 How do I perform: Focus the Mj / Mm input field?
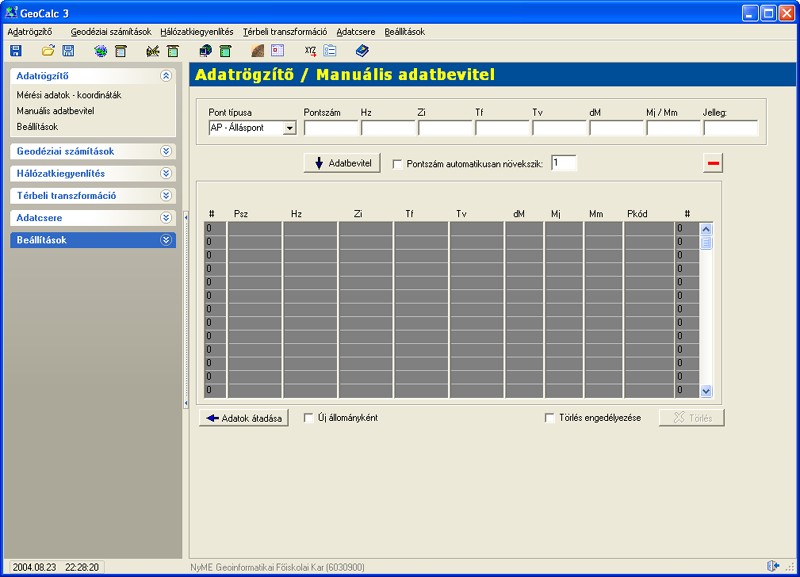point(674,128)
